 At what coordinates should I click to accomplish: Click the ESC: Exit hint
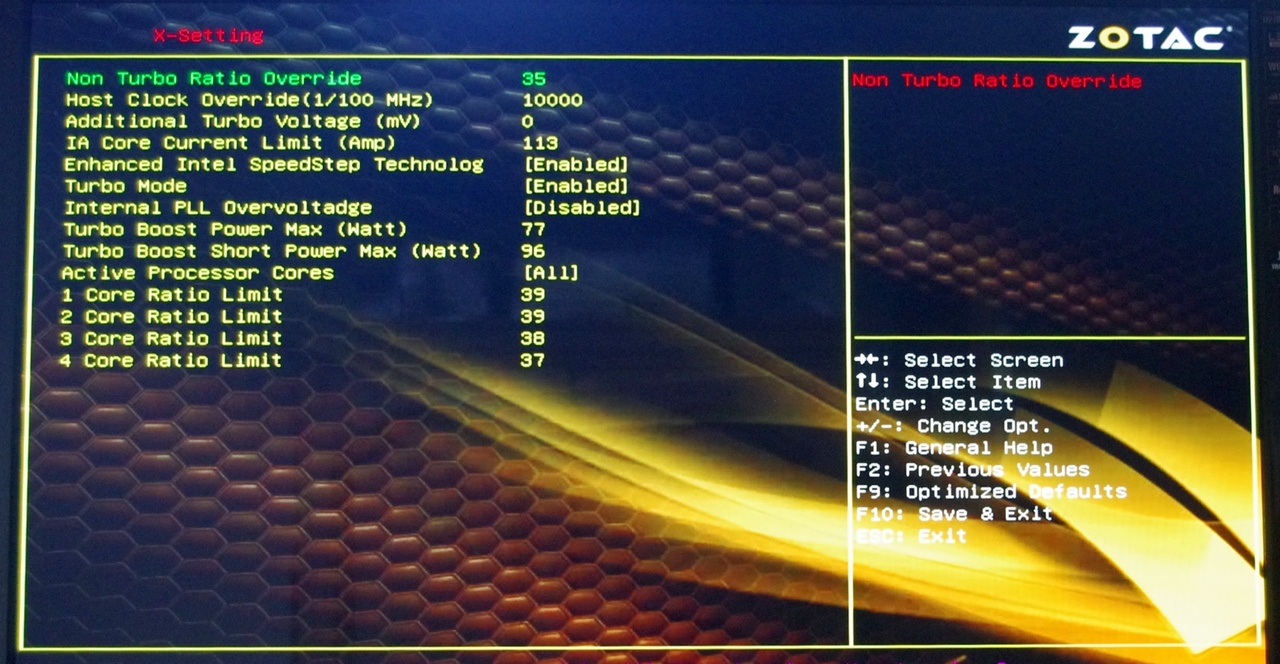pyautogui.click(x=912, y=536)
